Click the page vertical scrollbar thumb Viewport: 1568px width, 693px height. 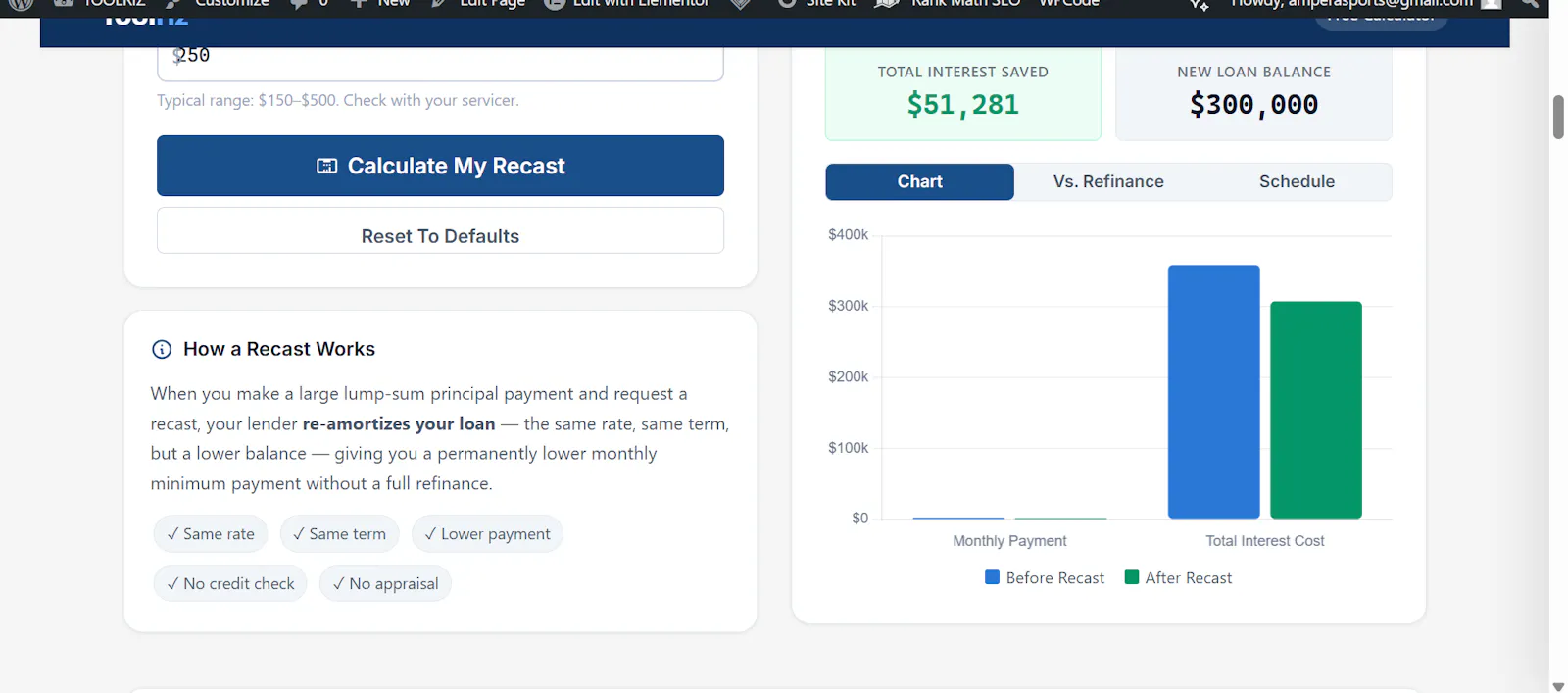point(1558,118)
